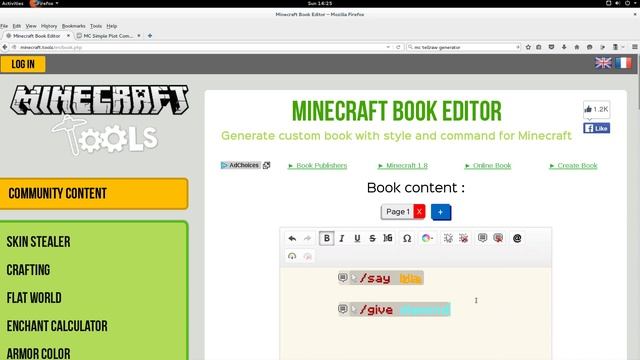Open Firefox downloads arrow icon

564,47
